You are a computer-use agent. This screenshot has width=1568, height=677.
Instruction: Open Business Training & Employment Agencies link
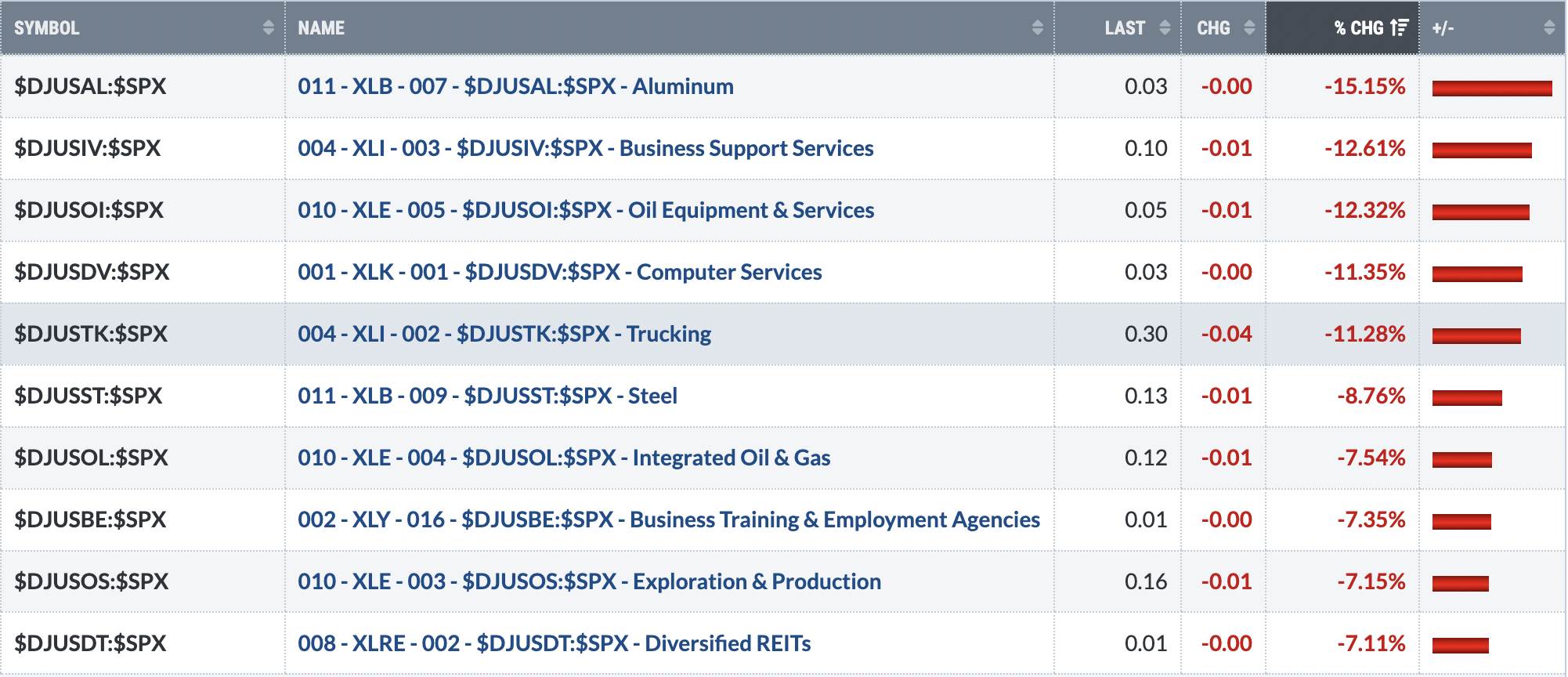669,520
